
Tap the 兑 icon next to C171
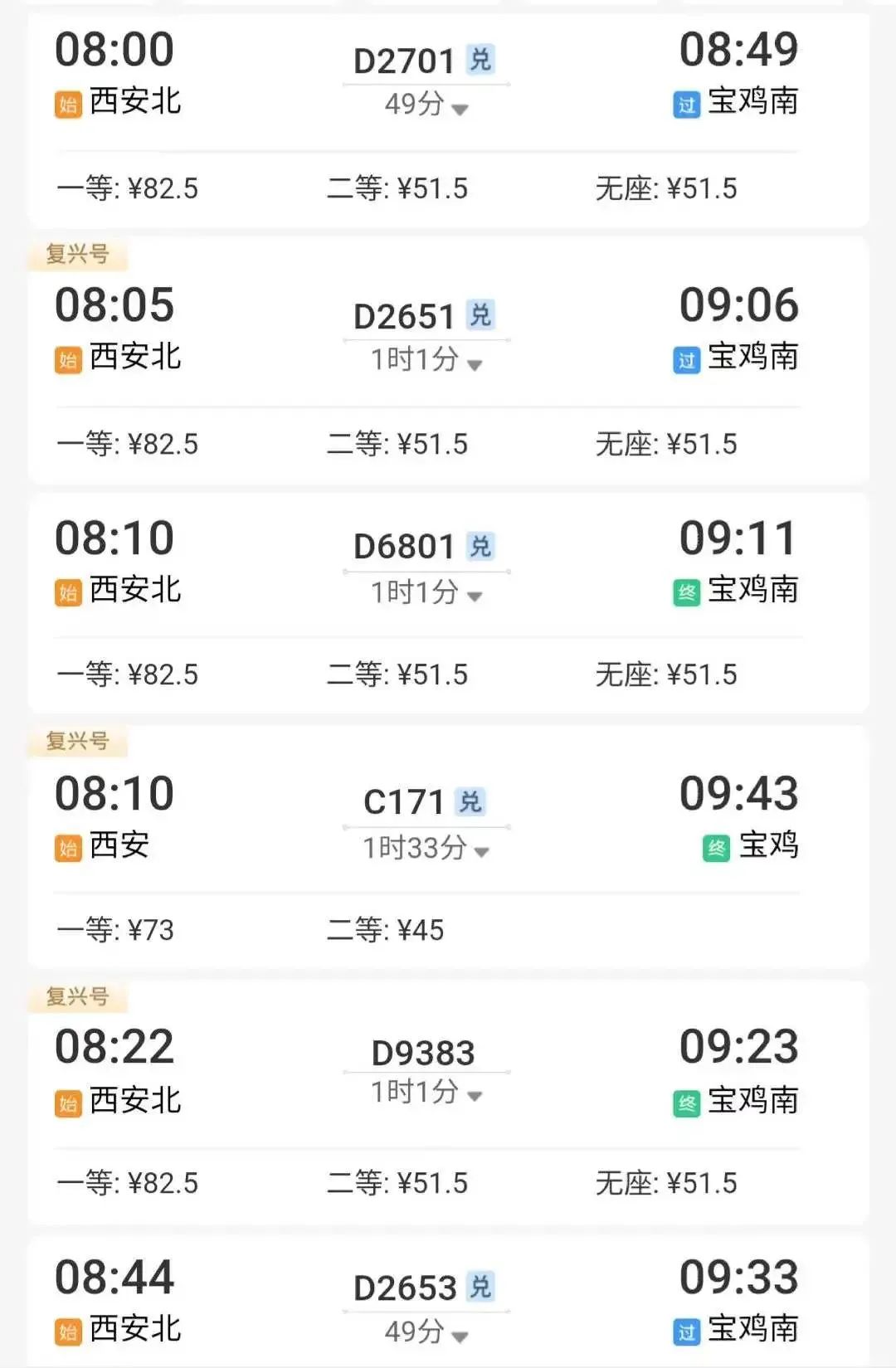(470, 801)
